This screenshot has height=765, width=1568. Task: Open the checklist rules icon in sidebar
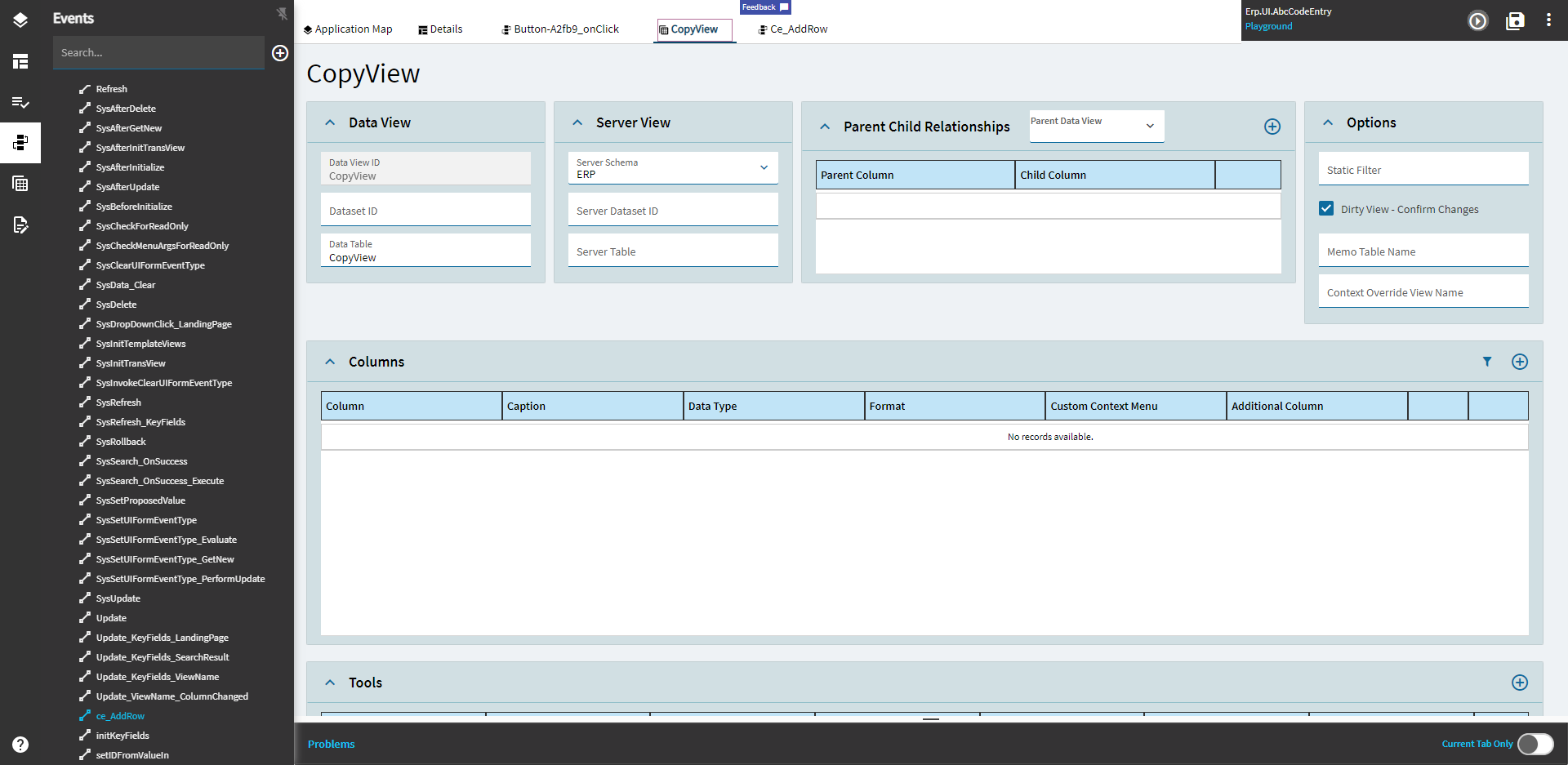click(x=20, y=102)
